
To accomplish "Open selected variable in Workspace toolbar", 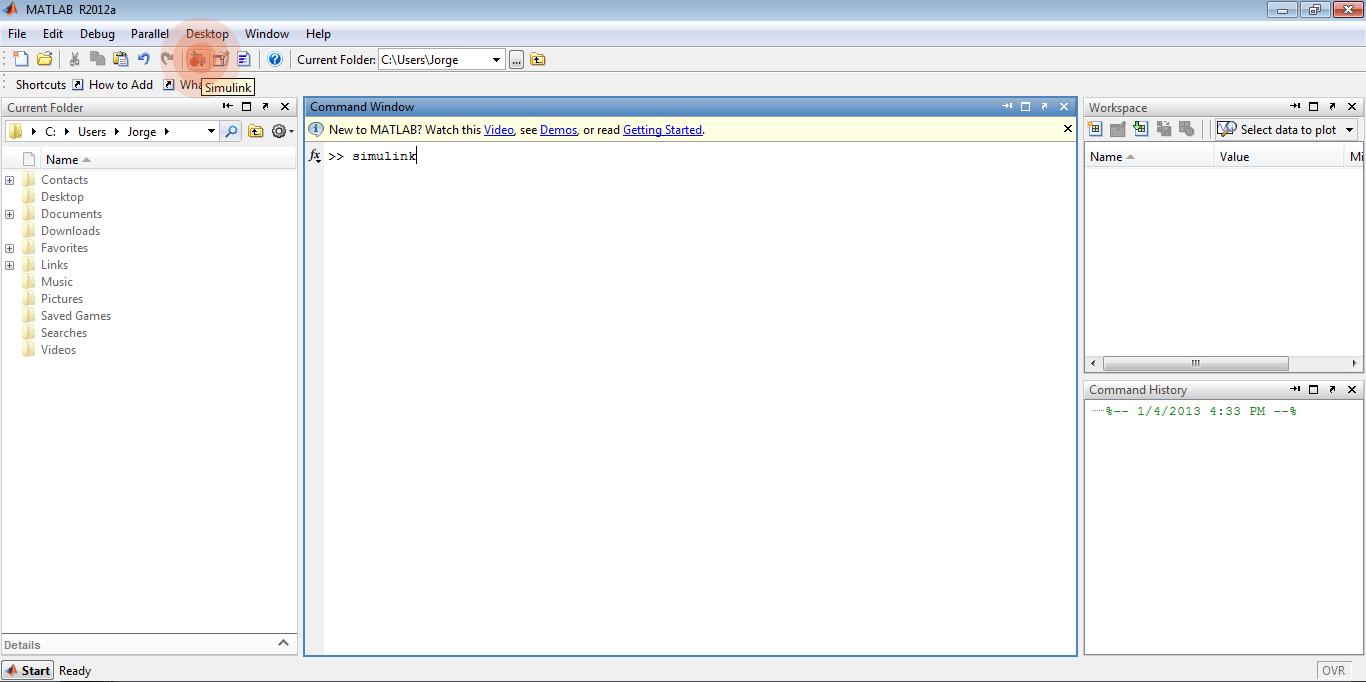I will pyautogui.click(x=1118, y=129).
